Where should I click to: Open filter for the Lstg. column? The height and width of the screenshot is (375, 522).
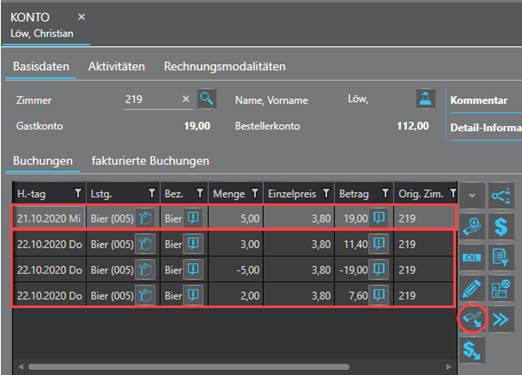tap(152, 193)
